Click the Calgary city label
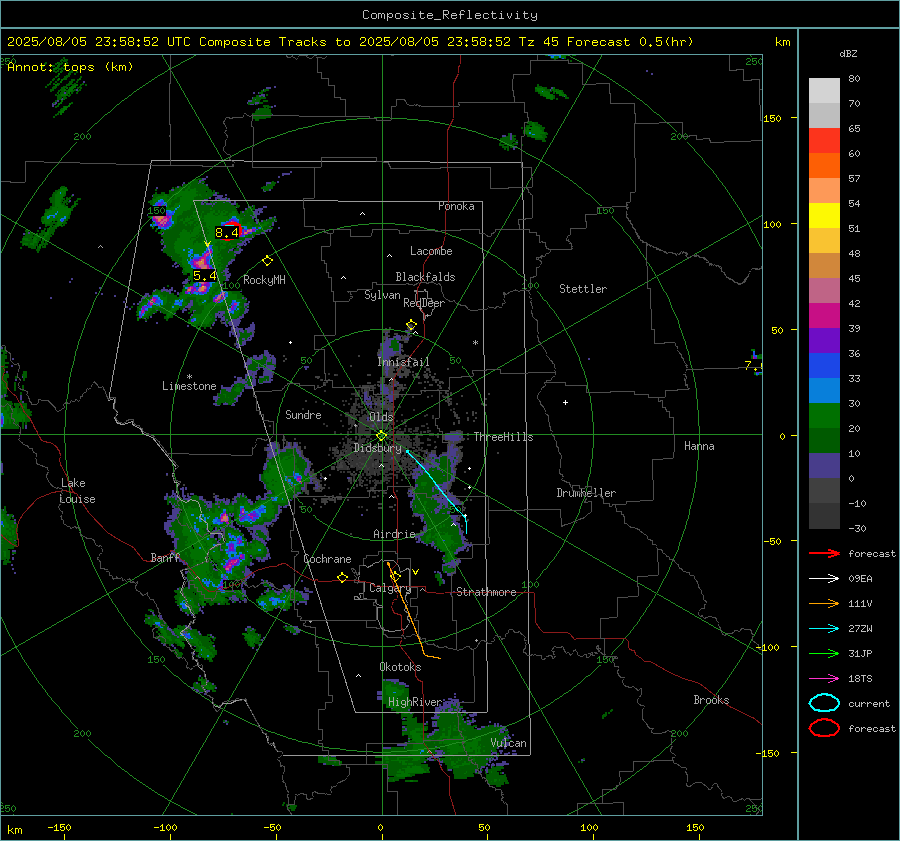 (x=390, y=588)
